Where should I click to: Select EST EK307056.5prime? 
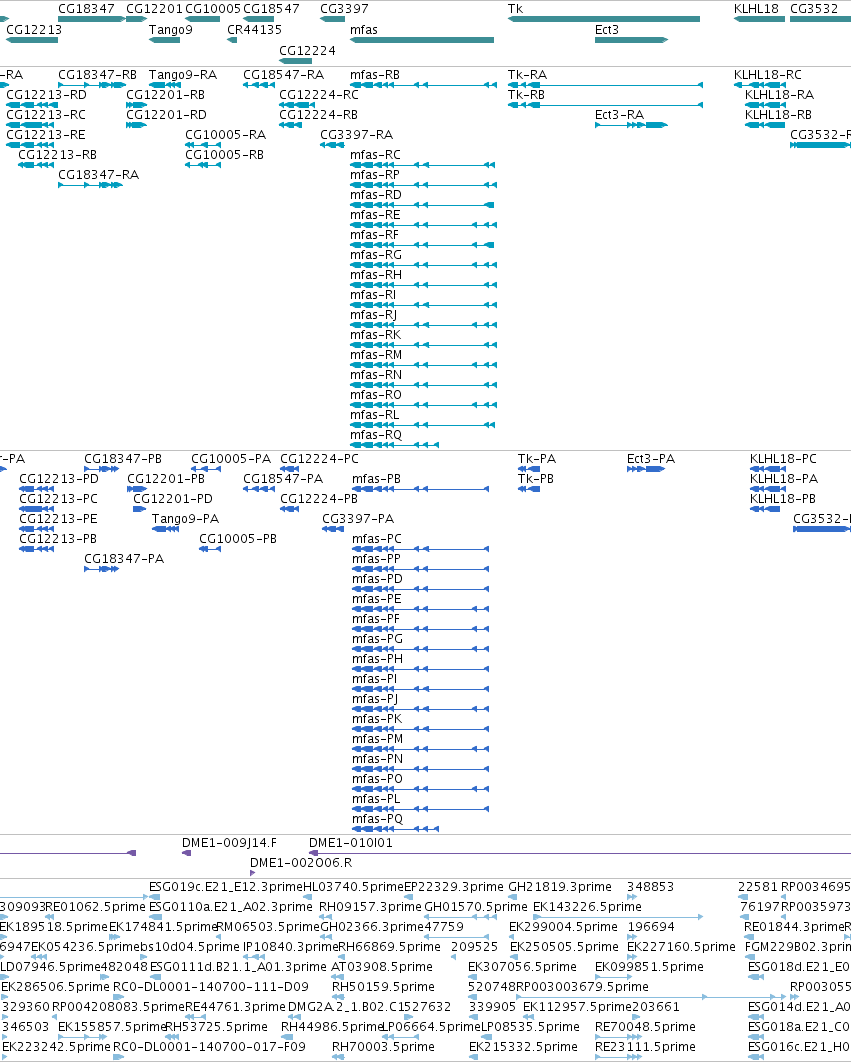522,967
